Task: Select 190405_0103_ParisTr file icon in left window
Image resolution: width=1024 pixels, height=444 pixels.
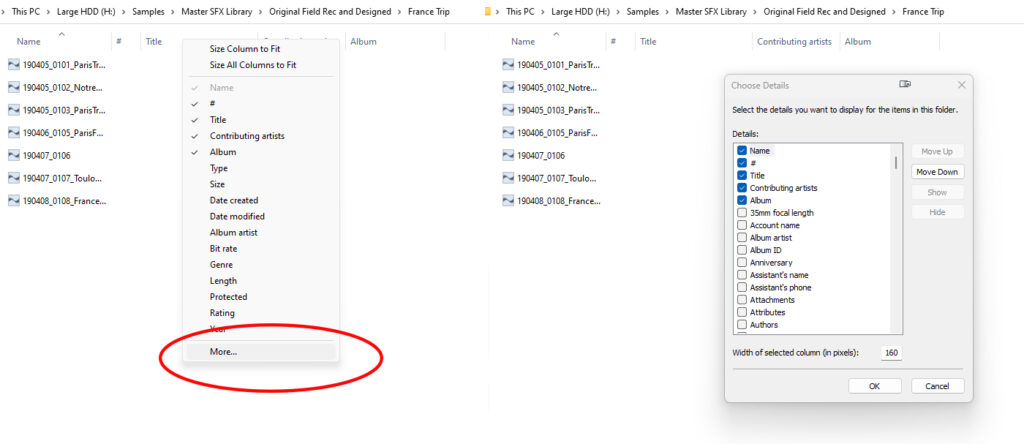Action: click(x=14, y=110)
